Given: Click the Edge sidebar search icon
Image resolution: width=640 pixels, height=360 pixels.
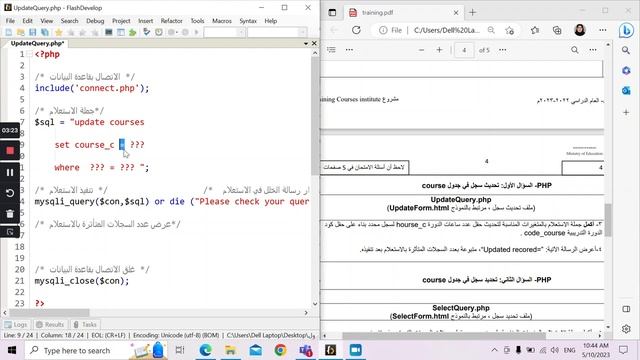Looking at the screenshot, I should tap(626, 50).
